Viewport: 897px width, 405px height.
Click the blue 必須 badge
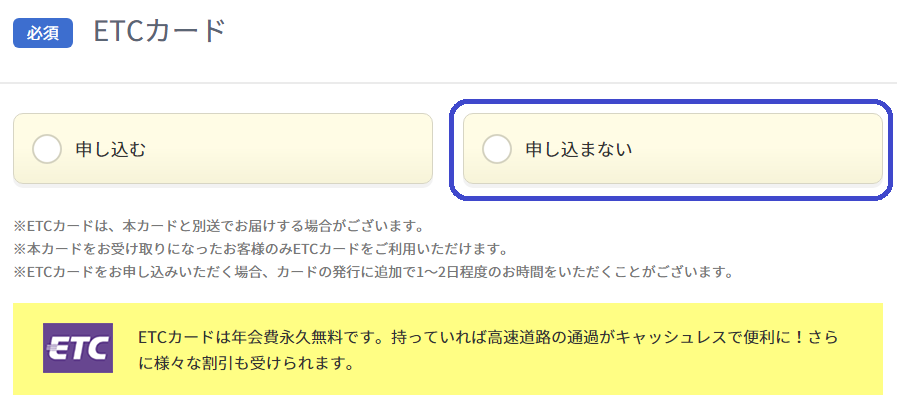pos(43,33)
